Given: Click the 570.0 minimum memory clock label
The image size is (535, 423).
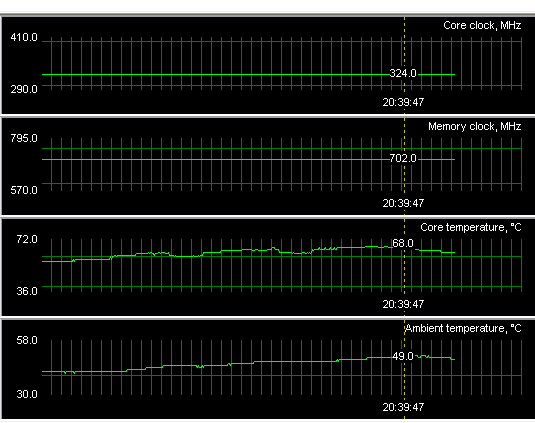Looking at the screenshot, I should coord(24,190).
